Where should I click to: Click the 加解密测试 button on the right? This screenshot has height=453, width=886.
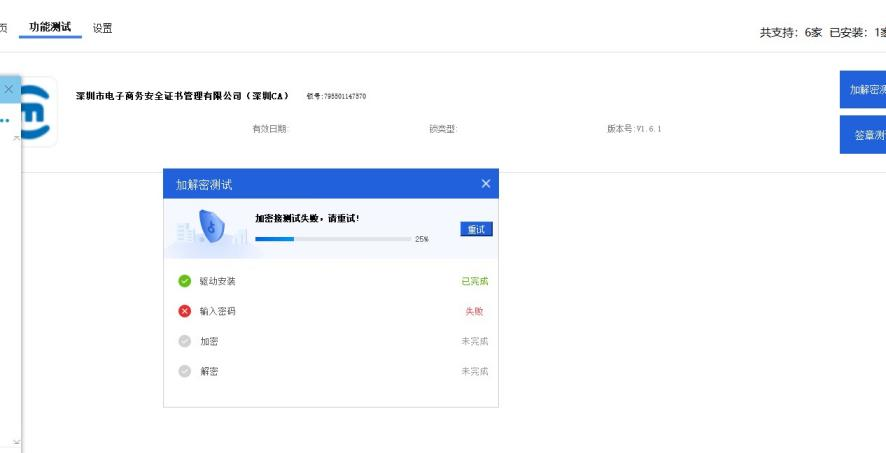coord(864,89)
